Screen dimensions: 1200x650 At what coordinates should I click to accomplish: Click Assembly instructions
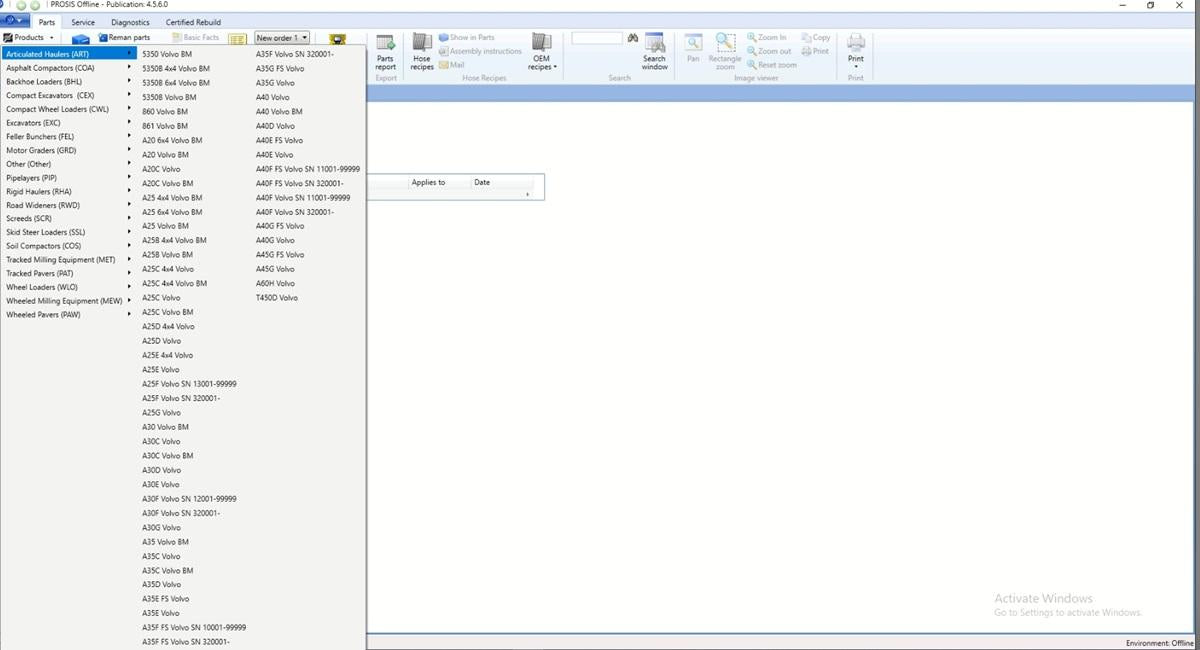(480, 51)
